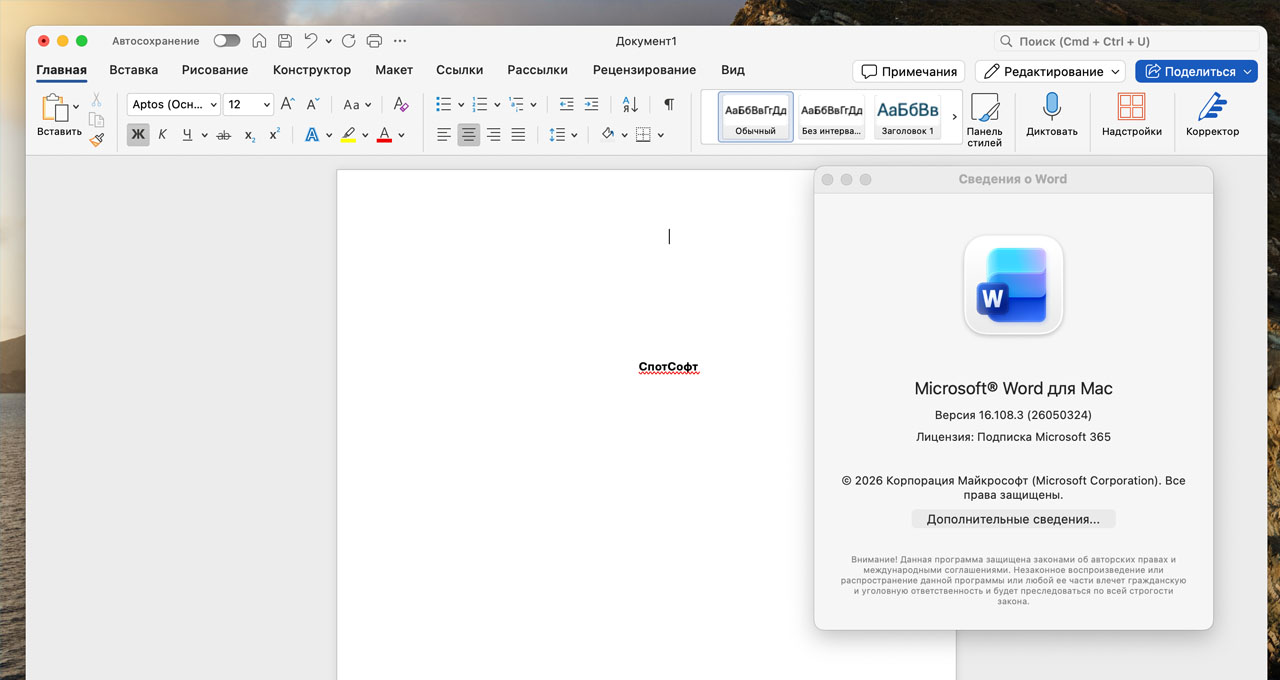1280x680 pixels.
Task: Click the Примечания button
Action: tap(909, 72)
